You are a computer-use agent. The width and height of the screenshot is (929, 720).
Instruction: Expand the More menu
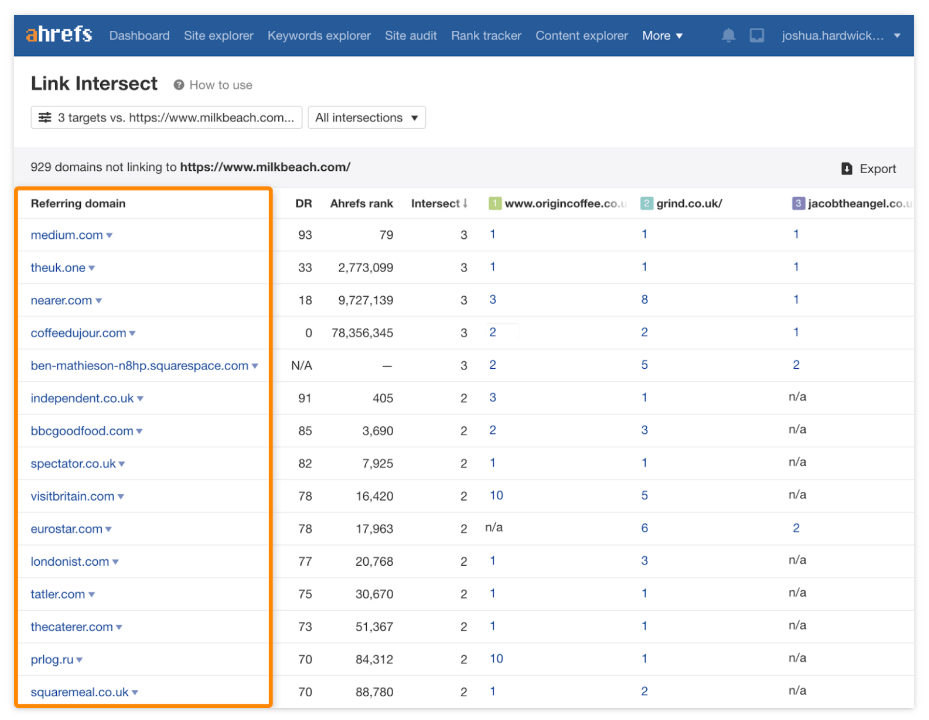662,36
